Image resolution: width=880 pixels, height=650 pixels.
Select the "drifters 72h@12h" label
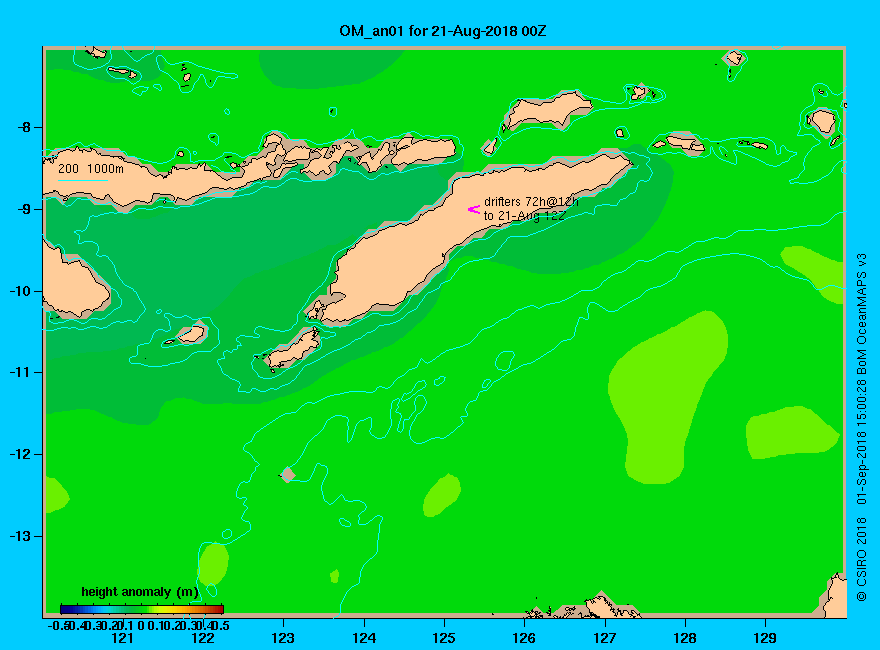pos(531,202)
